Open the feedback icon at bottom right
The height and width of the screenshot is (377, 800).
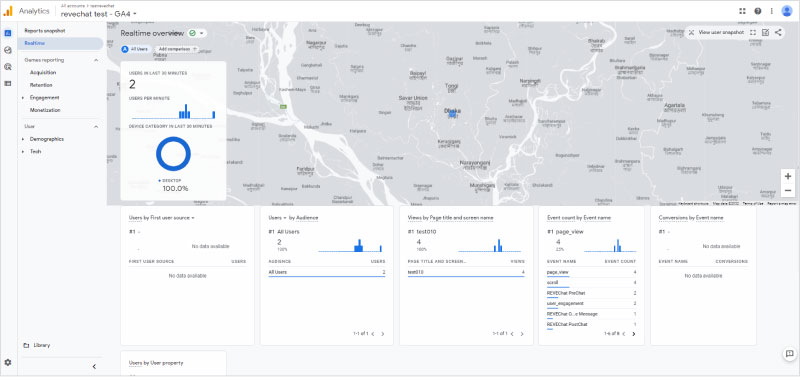[789, 354]
